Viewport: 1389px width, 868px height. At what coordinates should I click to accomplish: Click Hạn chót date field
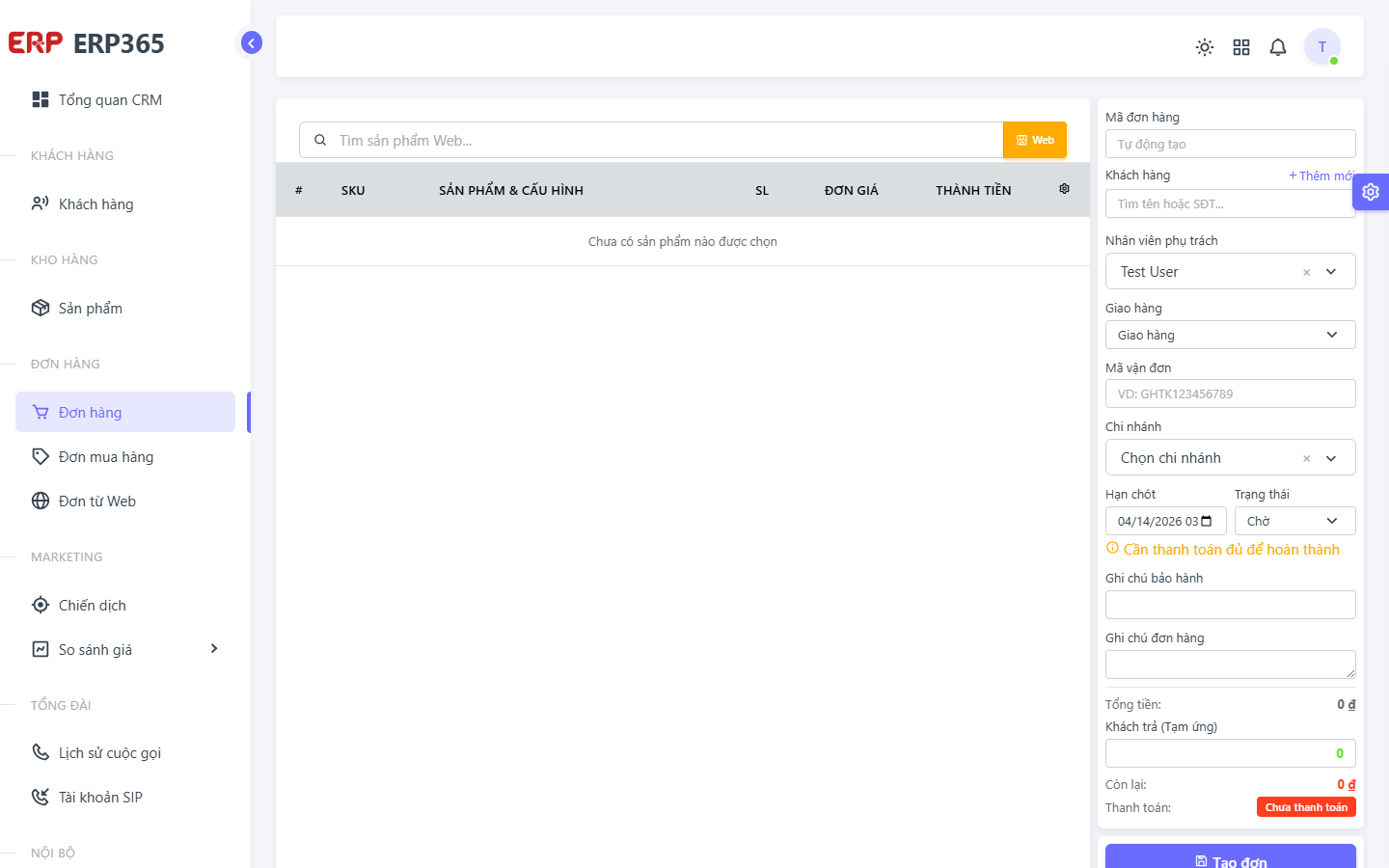point(1166,521)
